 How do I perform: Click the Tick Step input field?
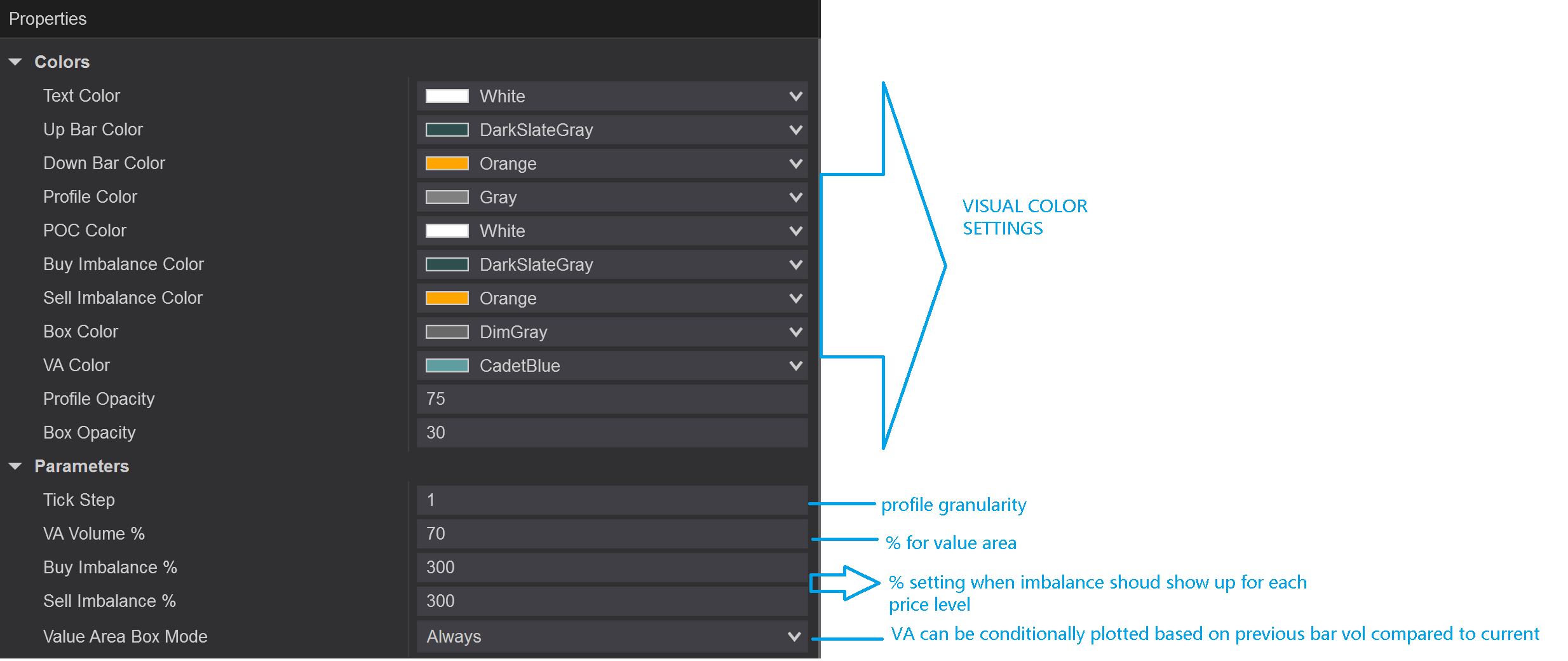(610, 500)
